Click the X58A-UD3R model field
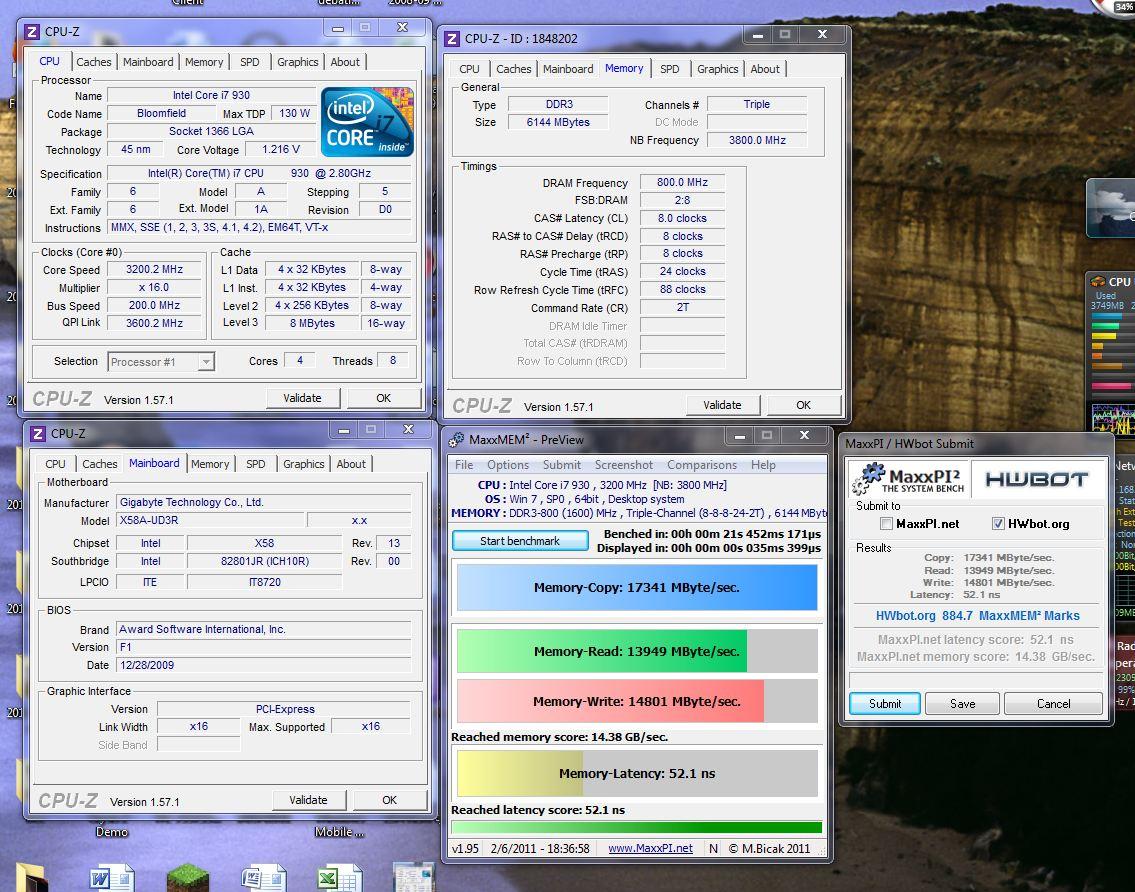The width and height of the screenshot is (1135, 892). coord(210,520)
